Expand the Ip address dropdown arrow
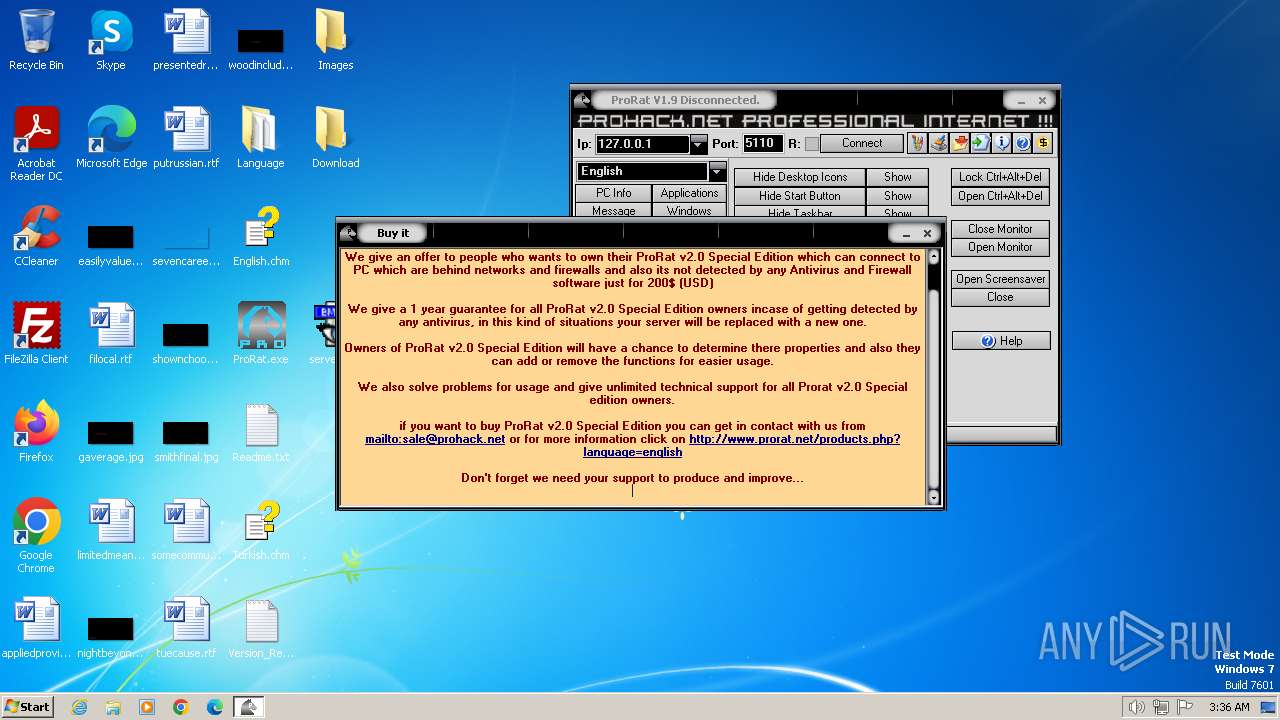This screenshot has height=720, width=1280. click(x=698, y=144)
